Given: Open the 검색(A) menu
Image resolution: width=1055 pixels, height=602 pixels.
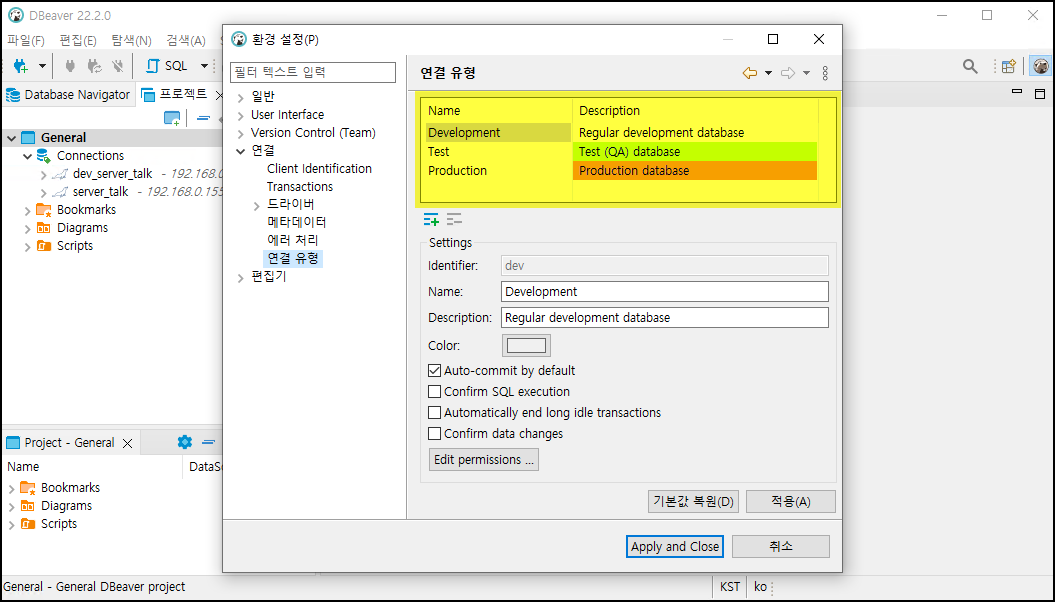Looking at the screenshot, I should [186, 41].
